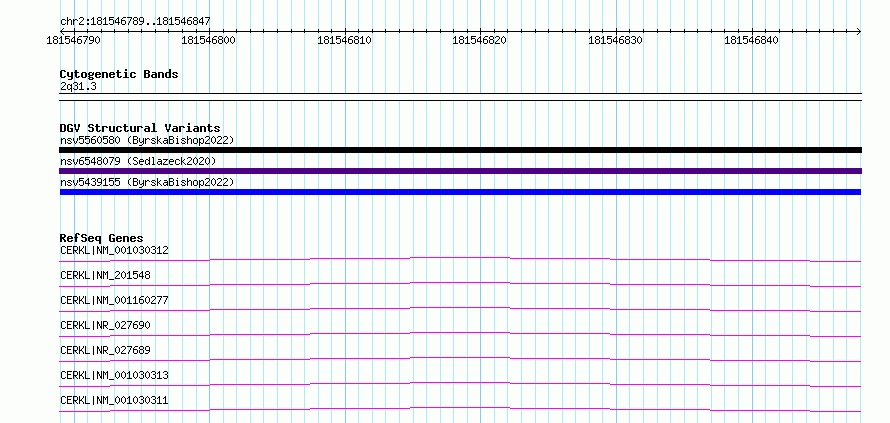Open transcript CERKL|NR_027689

pyautogui.click(x=105, y=350)
